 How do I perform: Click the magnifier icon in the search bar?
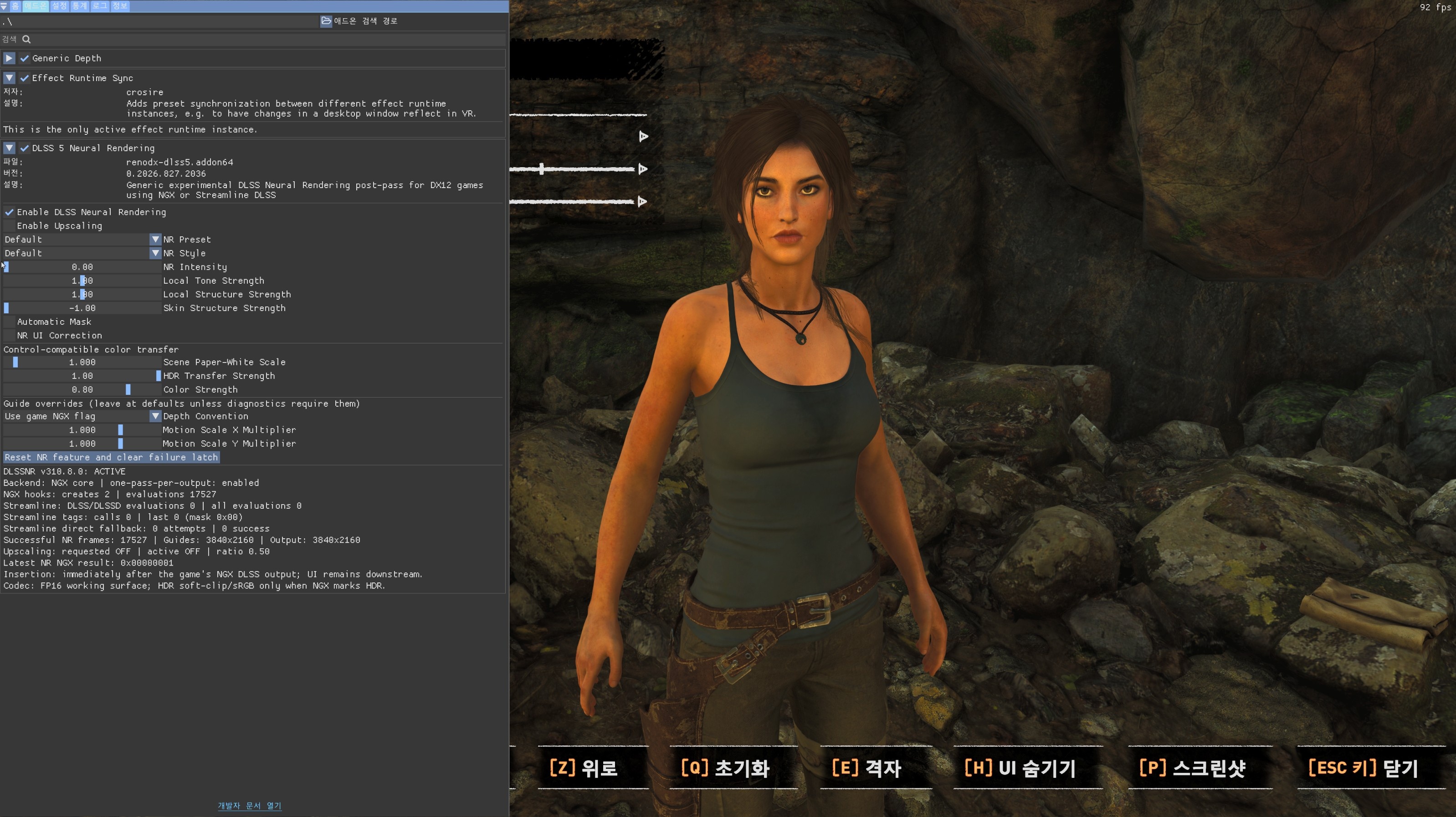click(26, 39)
